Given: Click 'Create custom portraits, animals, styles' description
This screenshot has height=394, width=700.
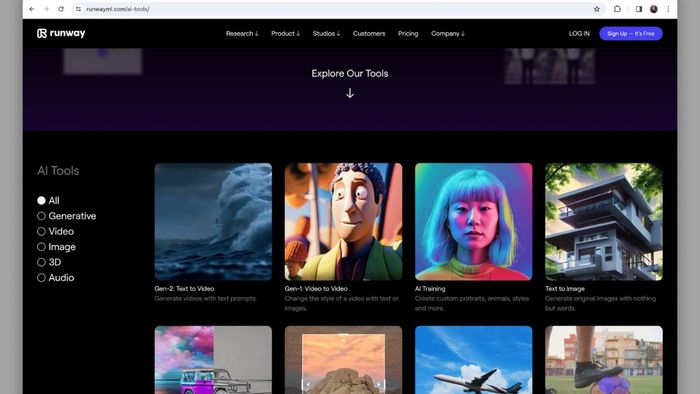Looking at the screenshot, I should 472,303.
